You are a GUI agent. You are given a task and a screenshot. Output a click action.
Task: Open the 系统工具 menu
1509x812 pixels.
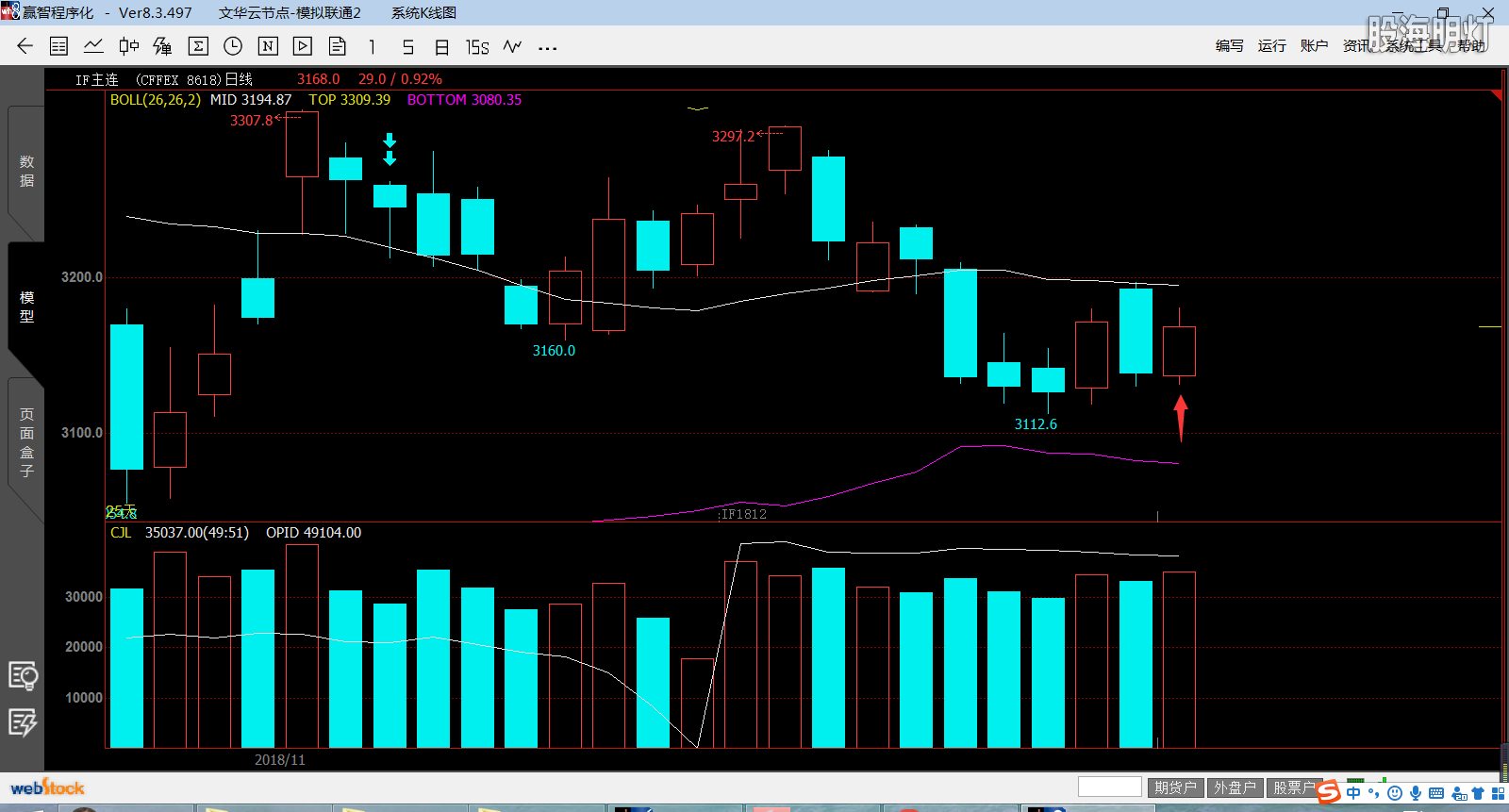click(x=1414, y=45)
